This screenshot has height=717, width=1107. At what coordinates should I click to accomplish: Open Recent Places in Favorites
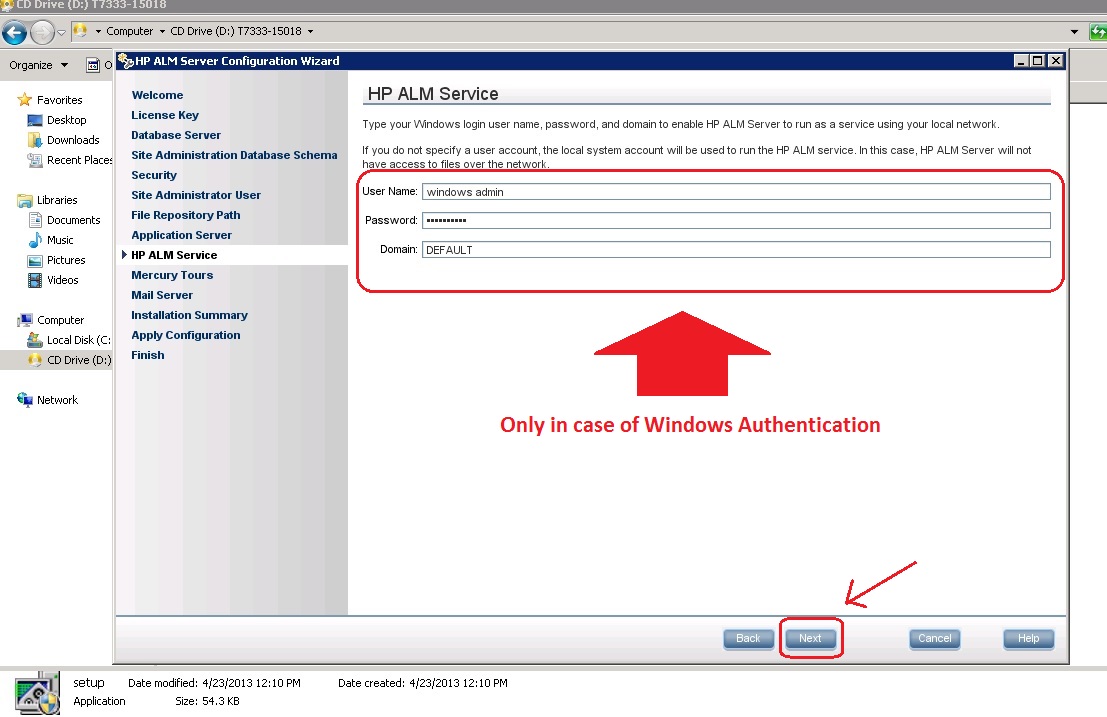(x=79, y=160)
